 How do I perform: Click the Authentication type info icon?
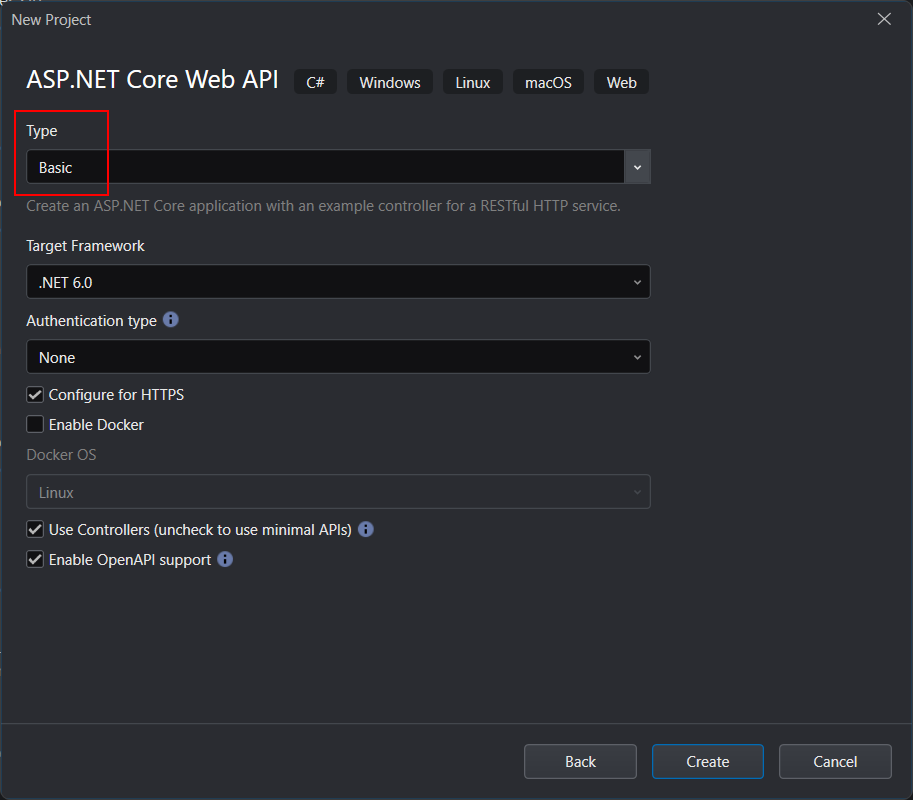[x=171, y=320]
